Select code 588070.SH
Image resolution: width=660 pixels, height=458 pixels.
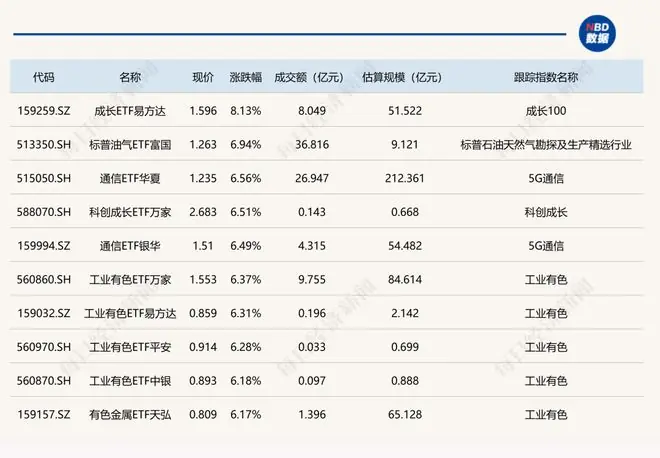[x=44, y=212]
